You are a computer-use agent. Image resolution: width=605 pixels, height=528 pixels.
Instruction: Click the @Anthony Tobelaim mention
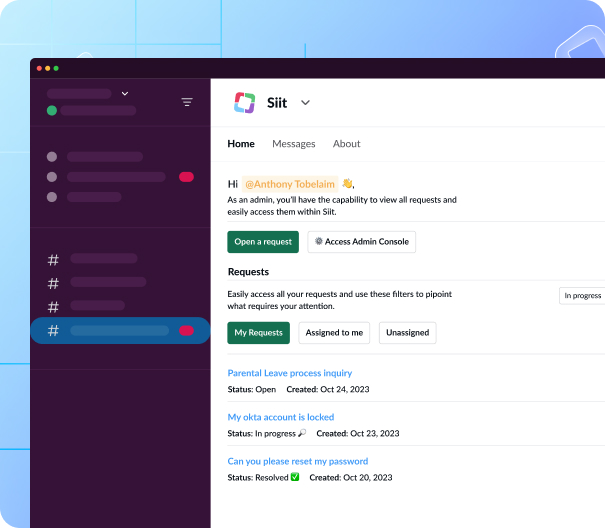pos(290,184)
